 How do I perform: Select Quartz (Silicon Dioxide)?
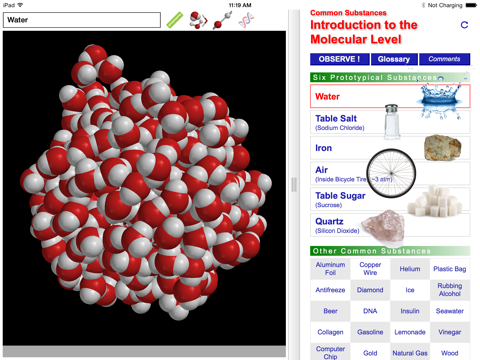[x=390, y=225]
